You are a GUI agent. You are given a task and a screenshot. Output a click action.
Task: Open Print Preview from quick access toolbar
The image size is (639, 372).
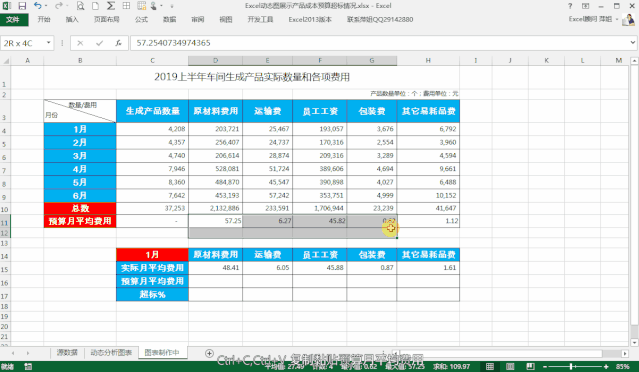tap(80, 6)
